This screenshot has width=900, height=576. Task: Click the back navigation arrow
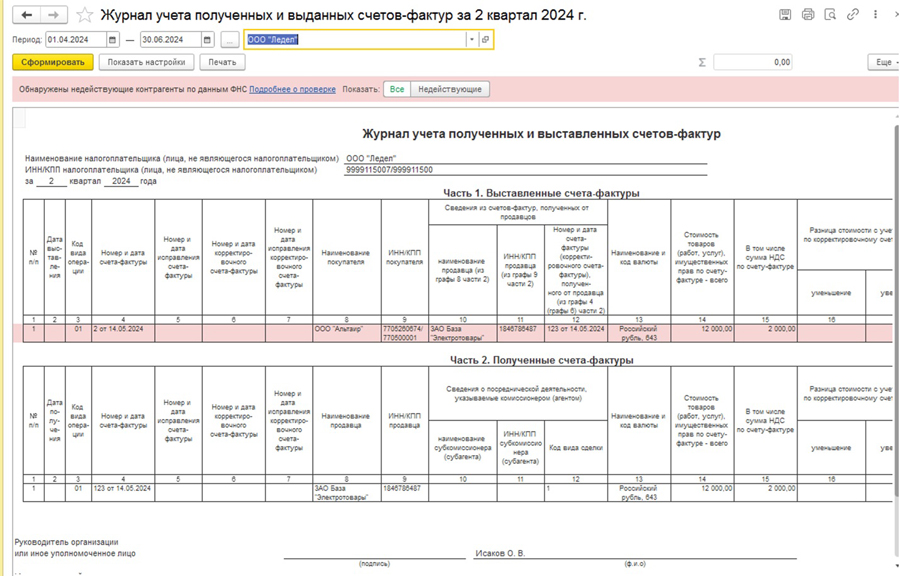(27, 15)
